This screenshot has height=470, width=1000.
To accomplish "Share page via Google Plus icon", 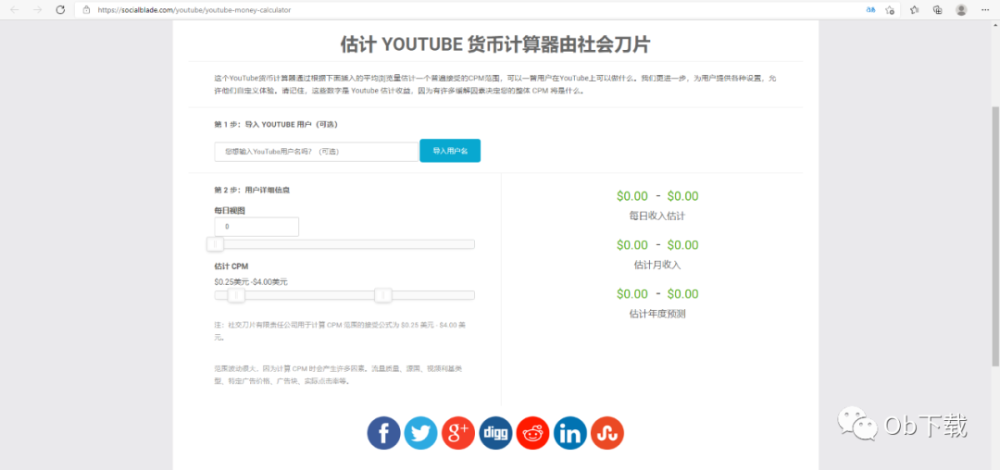I will (x=458, y=433).
